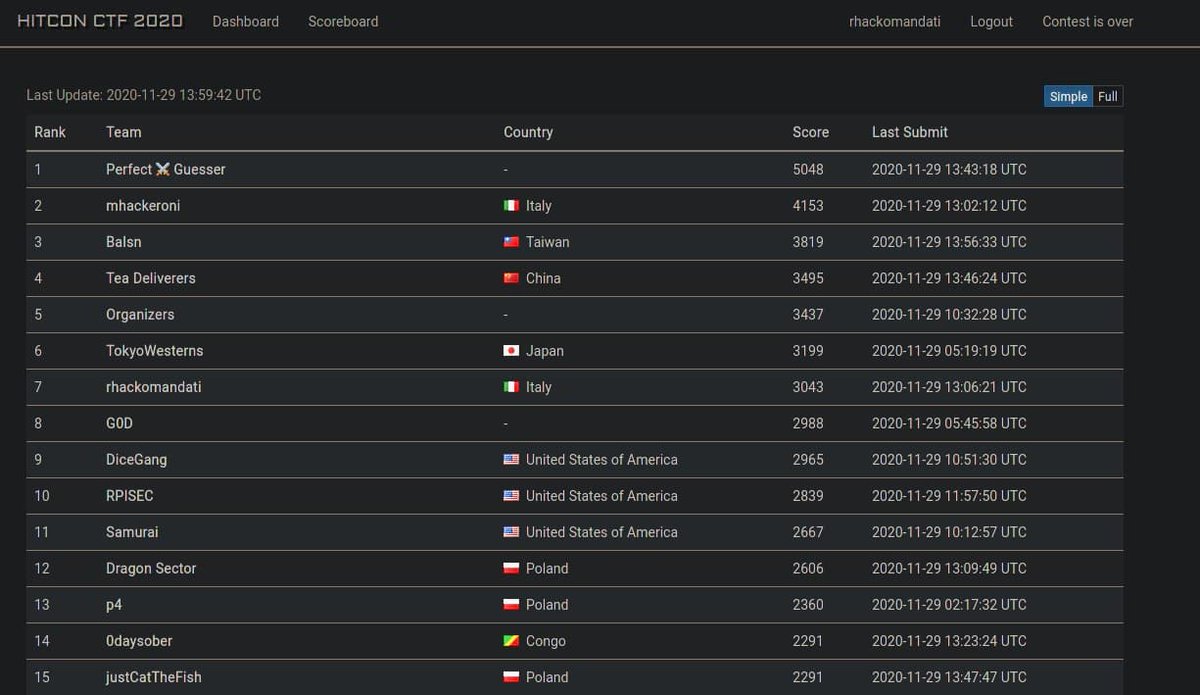This screenshot has height=695, width=1200.
Task: Click the Taiwan flag in Balsn row
Action: (x=511, y=242)
